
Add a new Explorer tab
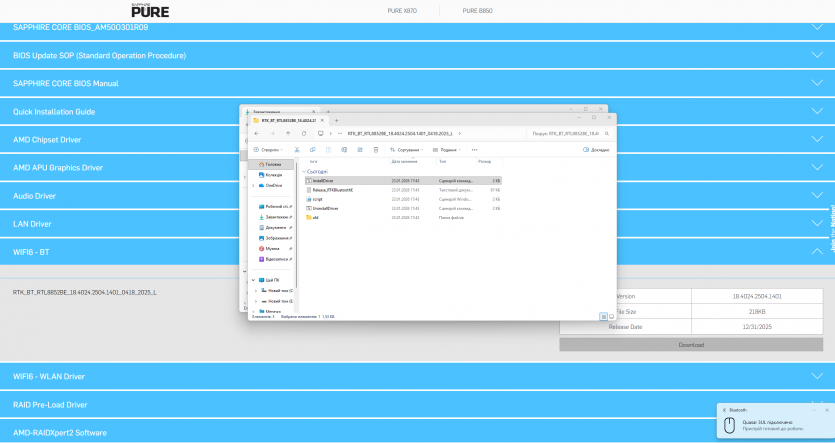(336, 120)
